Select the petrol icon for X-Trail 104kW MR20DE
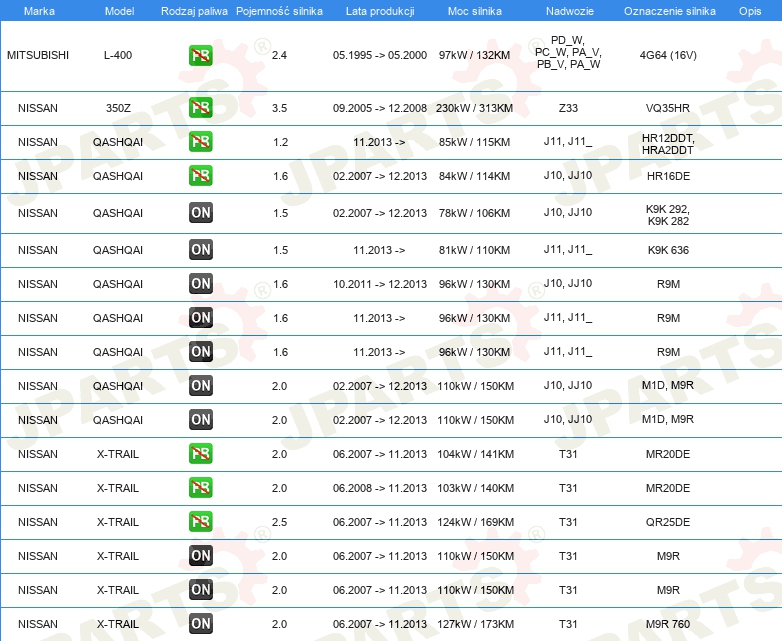Screen dimensions: 782x641 coord(200,454)
